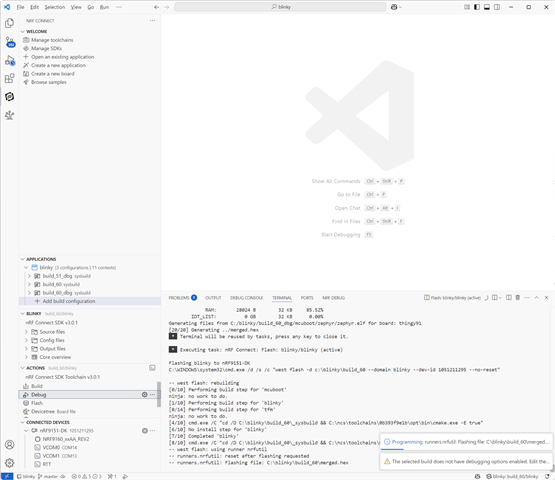Image resolution: width=555 pixels, height=480 pixels.
Task: Expand Config files folder
Action: 26,340
